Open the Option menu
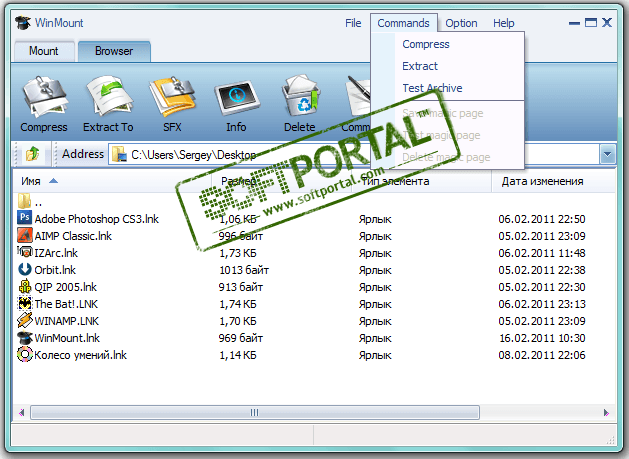Screen dimensions: 629x459 (x=461, y=23)
